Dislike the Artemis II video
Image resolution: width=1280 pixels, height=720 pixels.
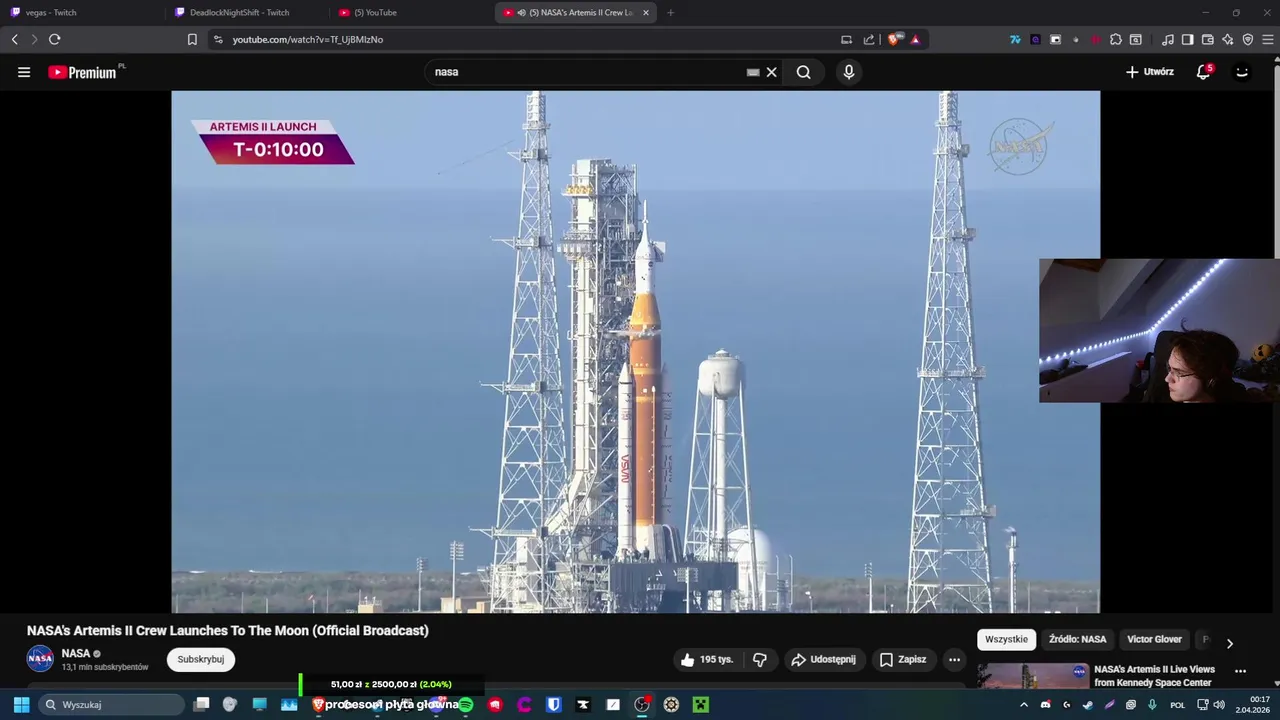760,660
